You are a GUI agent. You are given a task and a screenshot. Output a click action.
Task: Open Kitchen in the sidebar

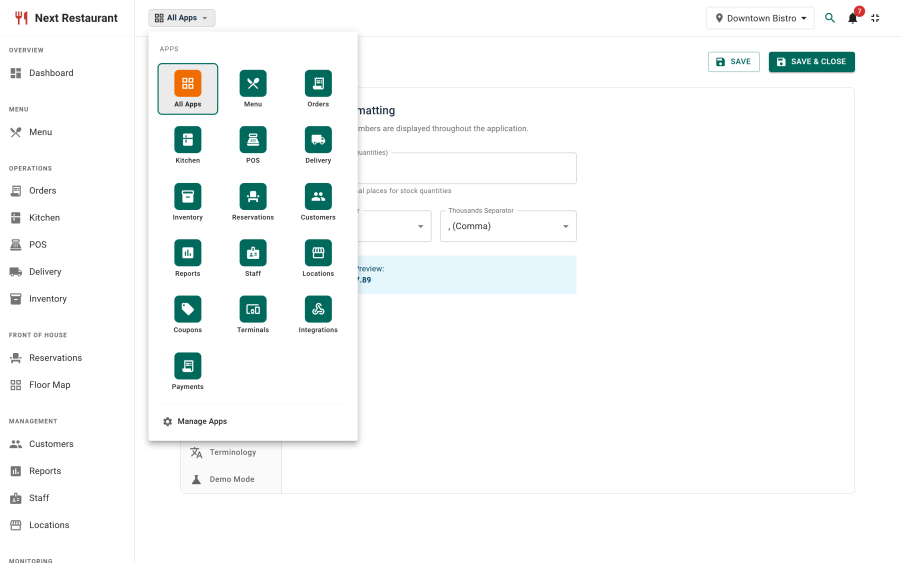[67, 218]
